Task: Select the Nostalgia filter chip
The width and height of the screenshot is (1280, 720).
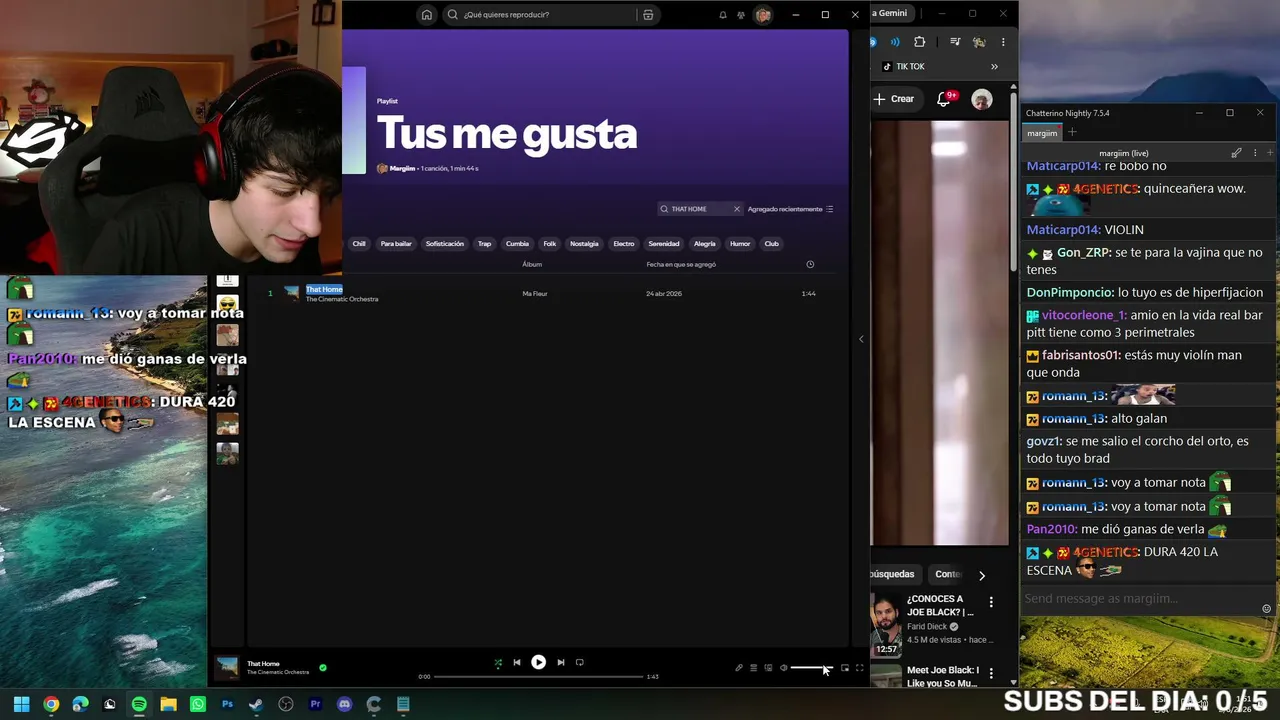Action: (584, 244)
